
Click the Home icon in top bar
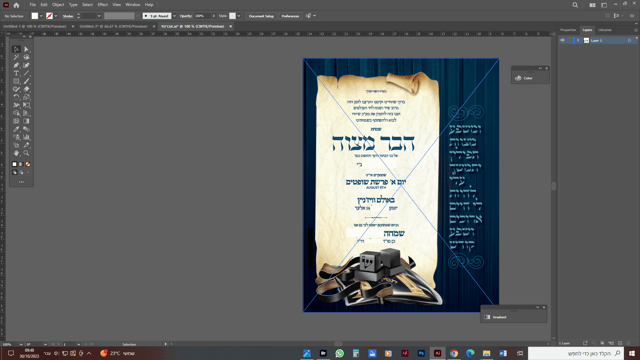(x=16, y=5)
